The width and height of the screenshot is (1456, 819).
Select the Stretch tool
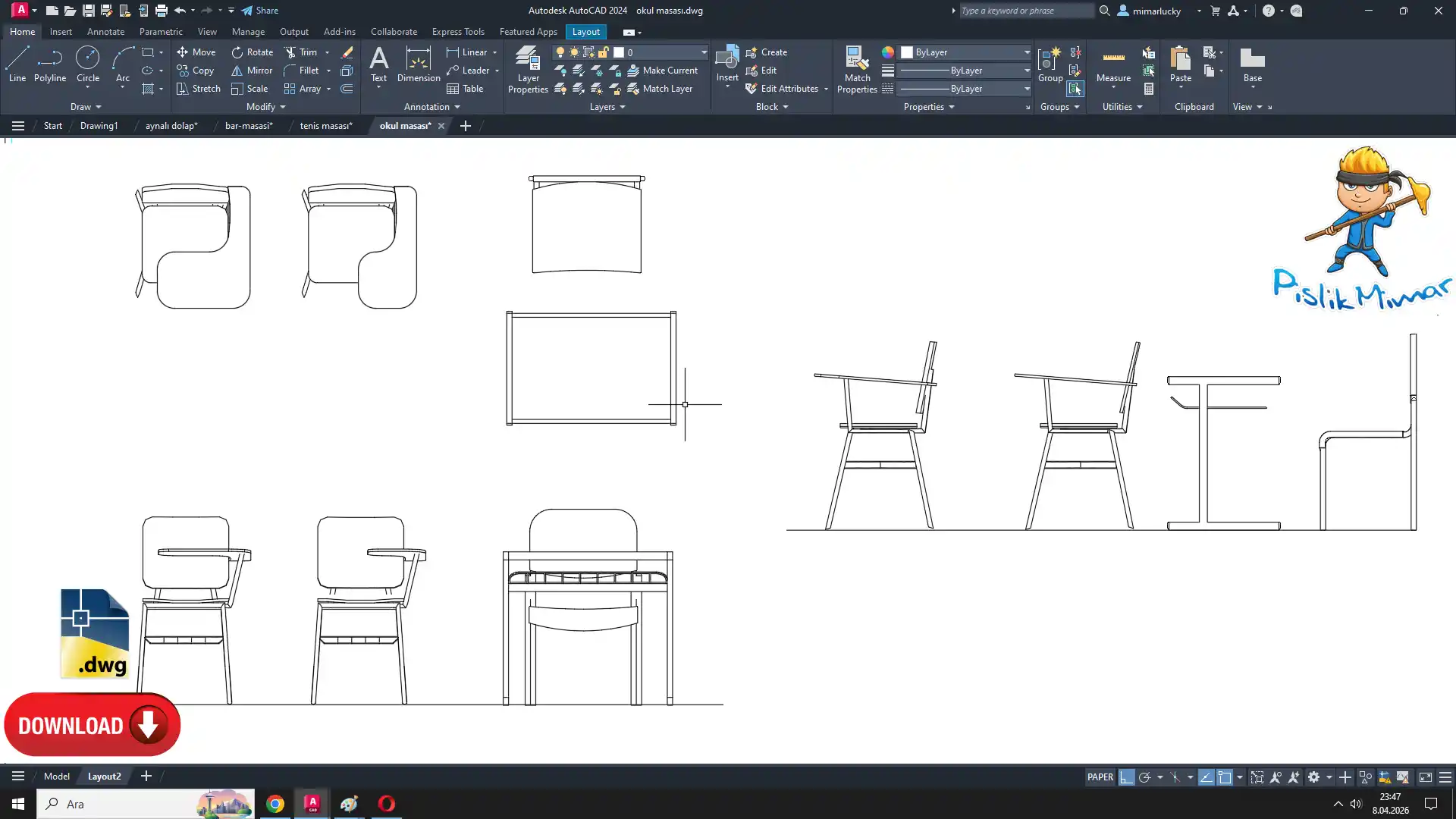point(198,89)
